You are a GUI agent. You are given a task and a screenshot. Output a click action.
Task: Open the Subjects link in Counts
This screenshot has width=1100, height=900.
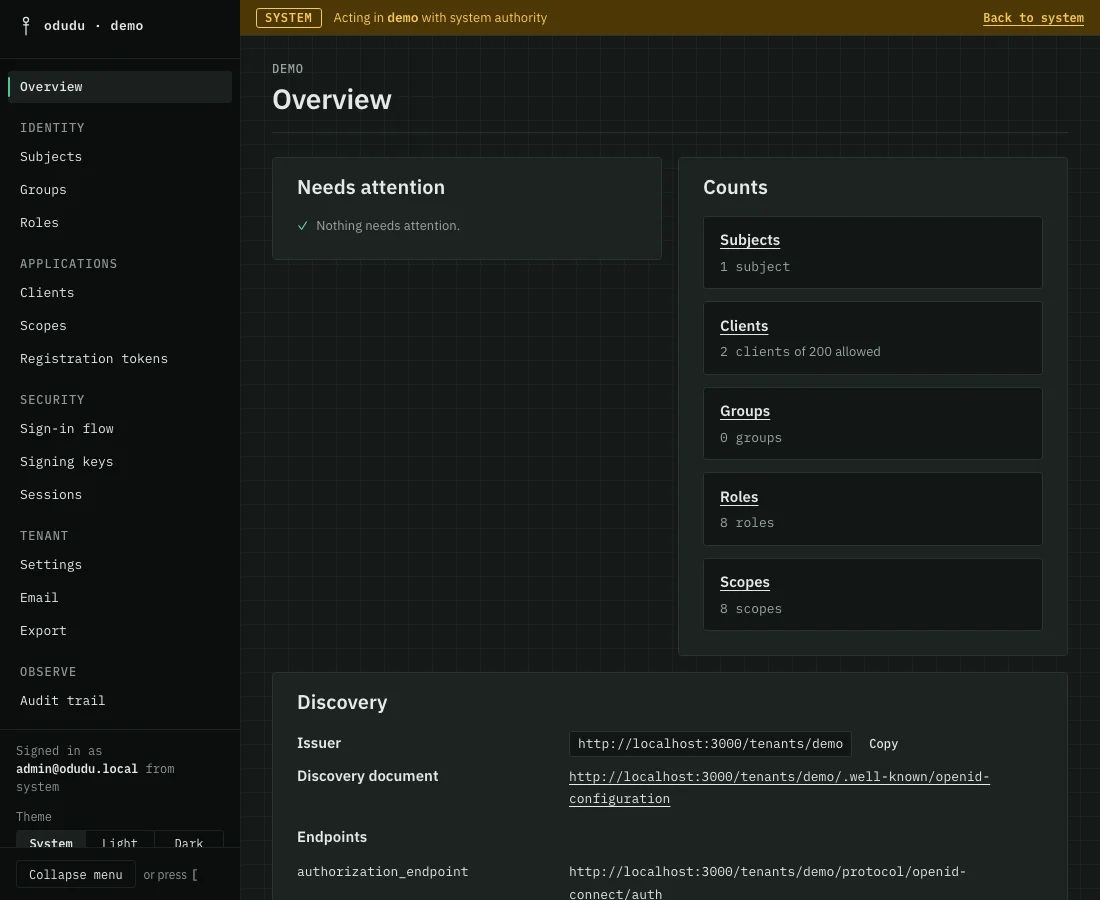[750, 240]
